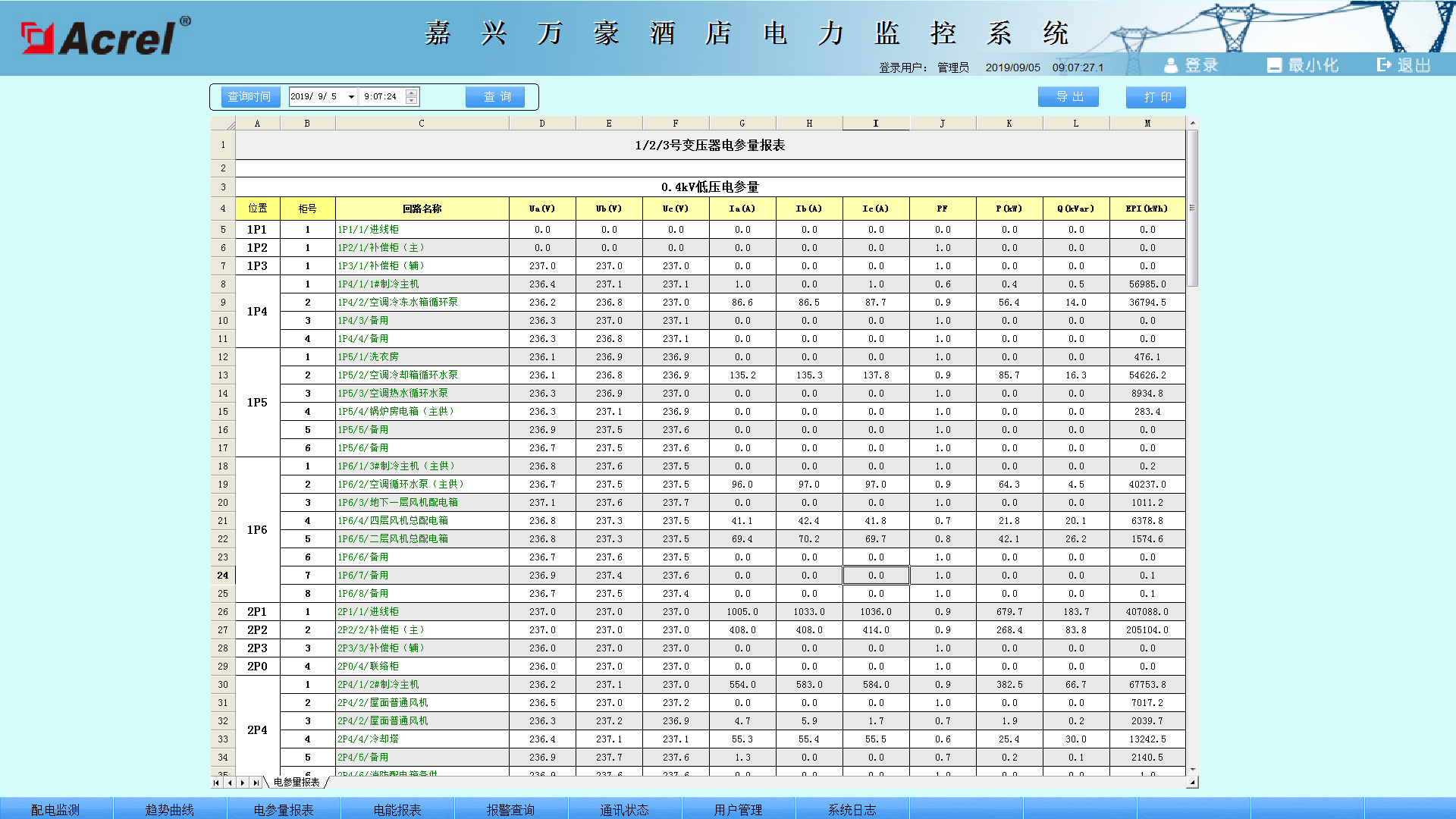1456x819 pixels.
Task: Open the 趋势曲线 tab
Action: tap(170, 809)
